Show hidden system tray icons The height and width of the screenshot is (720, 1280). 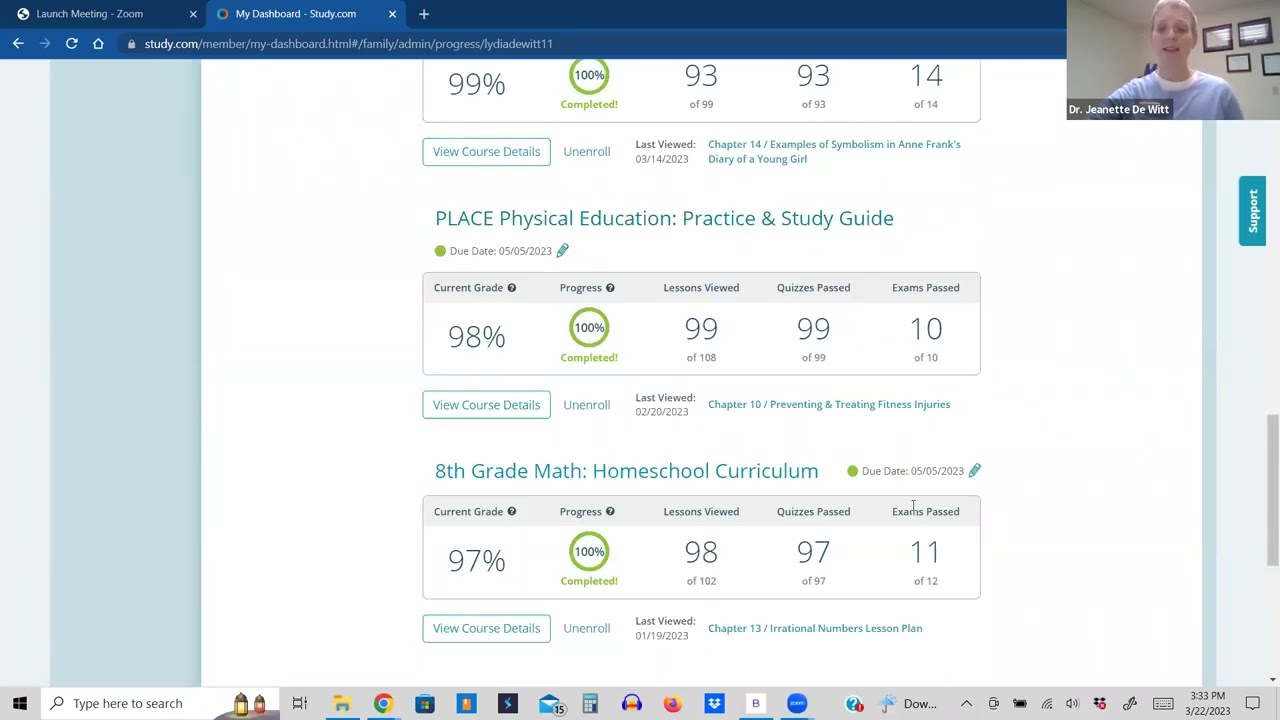(966, 703)
